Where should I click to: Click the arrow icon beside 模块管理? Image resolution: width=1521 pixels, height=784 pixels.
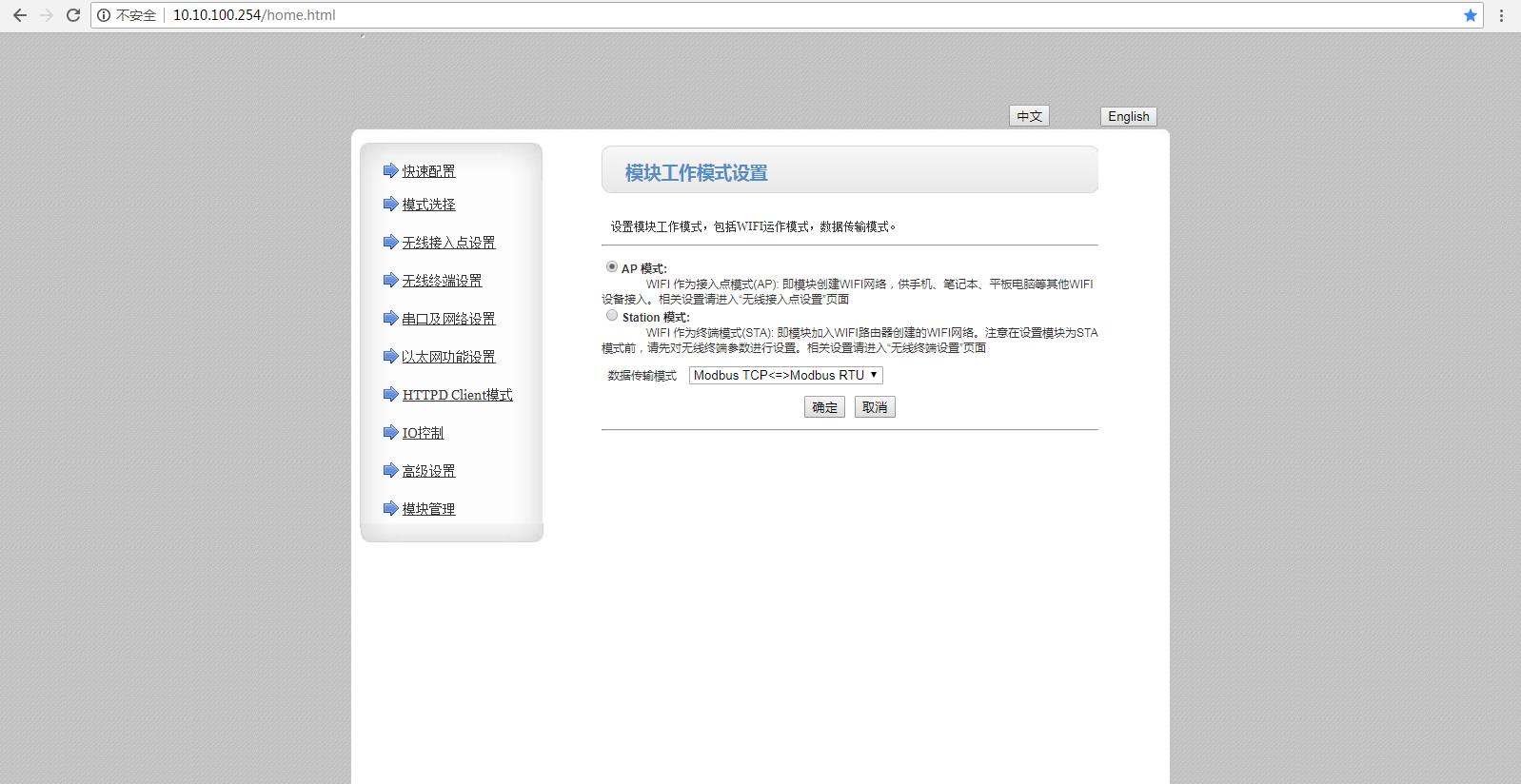point(390,508)
